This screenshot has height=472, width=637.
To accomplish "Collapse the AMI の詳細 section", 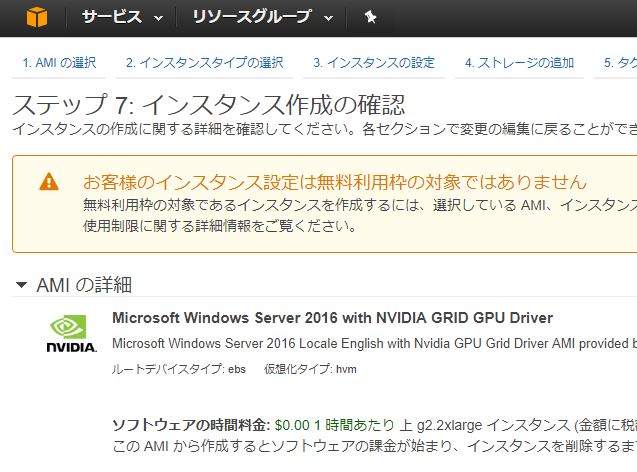I will pos(22,285).
